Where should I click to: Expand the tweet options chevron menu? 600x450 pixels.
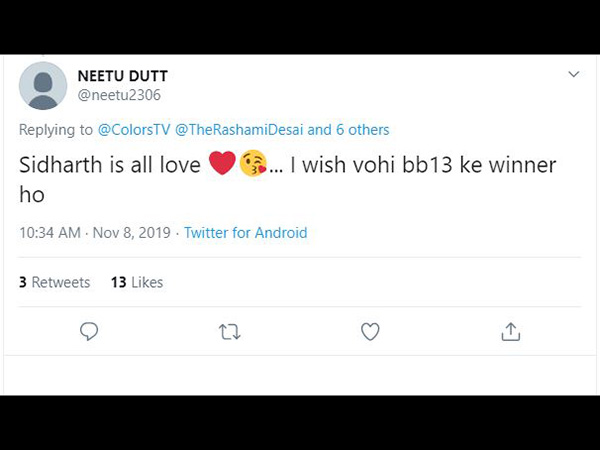click(x=574, y=74)
